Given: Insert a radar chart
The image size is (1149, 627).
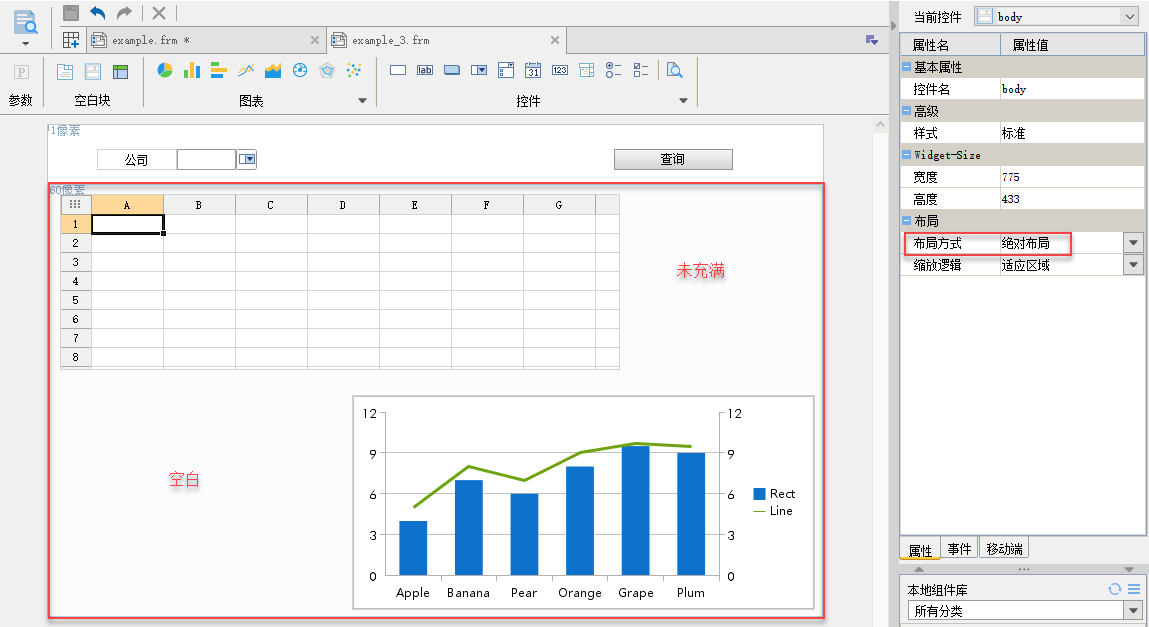Looking at the screenshot, I should click(327, 70).
